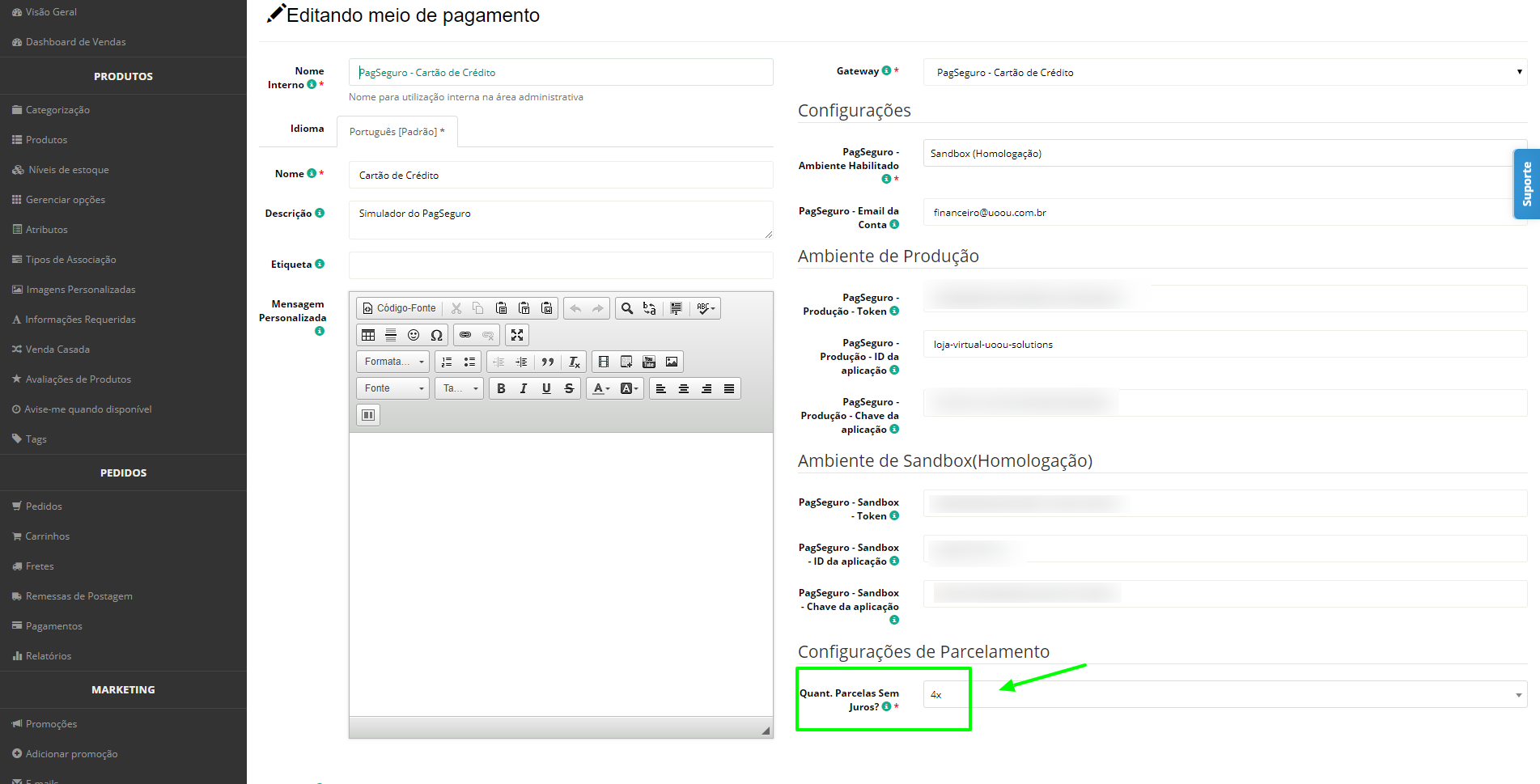Open Venda Casada in sidebar
This screenshot has height=784, width=1540.
pyautogui.click(x=57, y=350)
